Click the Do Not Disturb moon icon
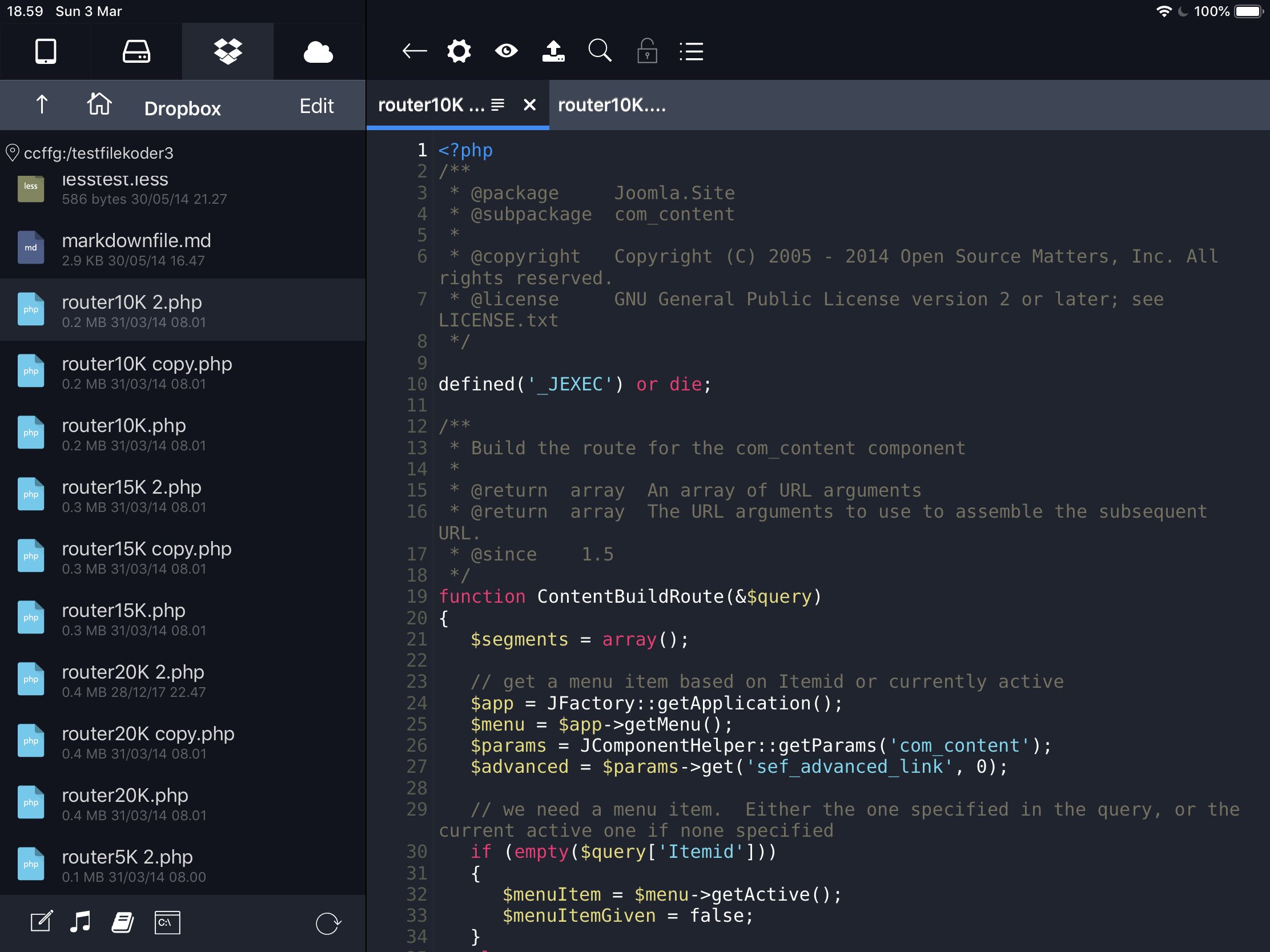1270x952 pixels. [x=1182, y=11]
